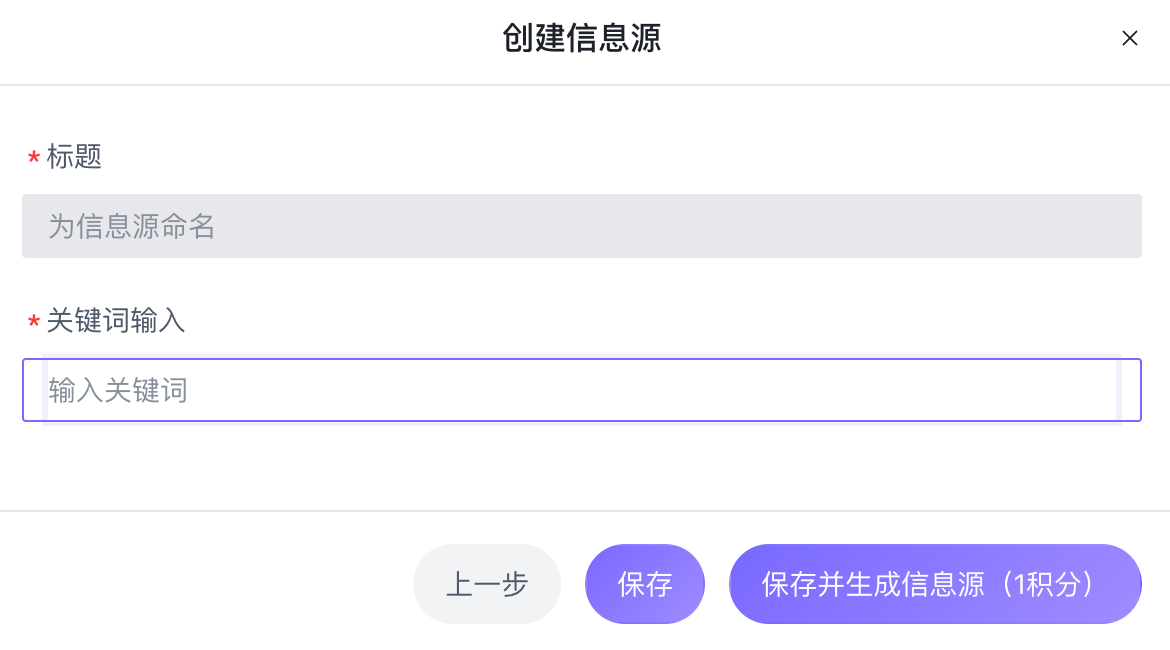Screen dimensions: 1170x650
Task: Focus the 关键词输入 keyword field
Action: [581, 390]
